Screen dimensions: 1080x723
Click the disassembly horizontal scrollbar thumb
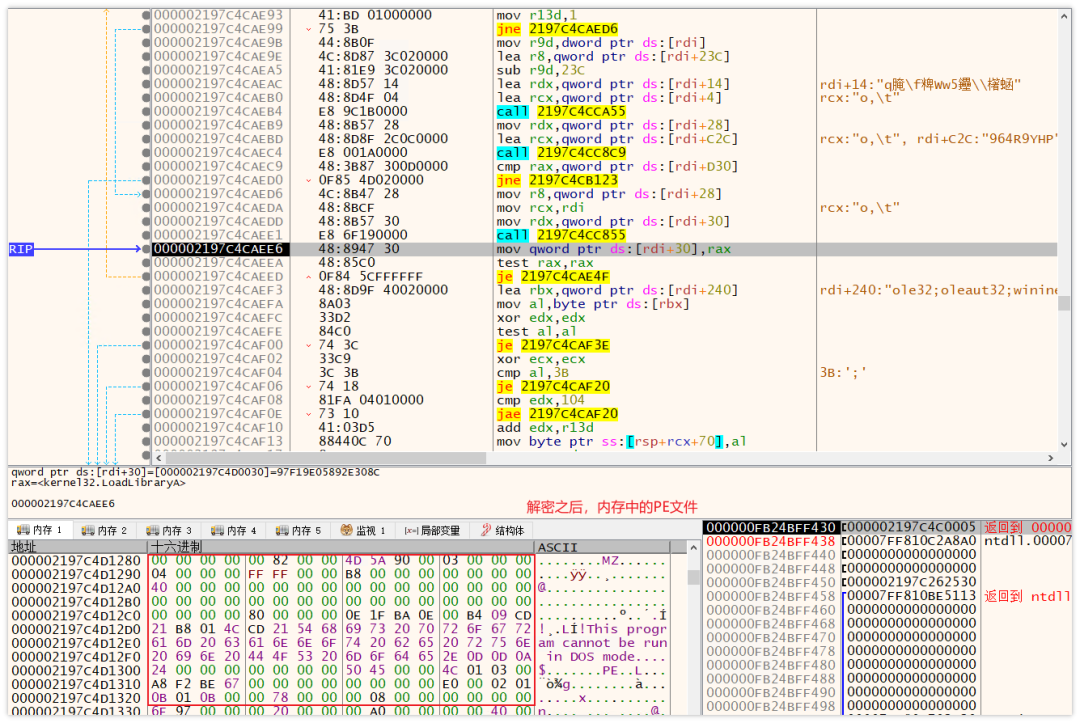(x=325, y=458)
